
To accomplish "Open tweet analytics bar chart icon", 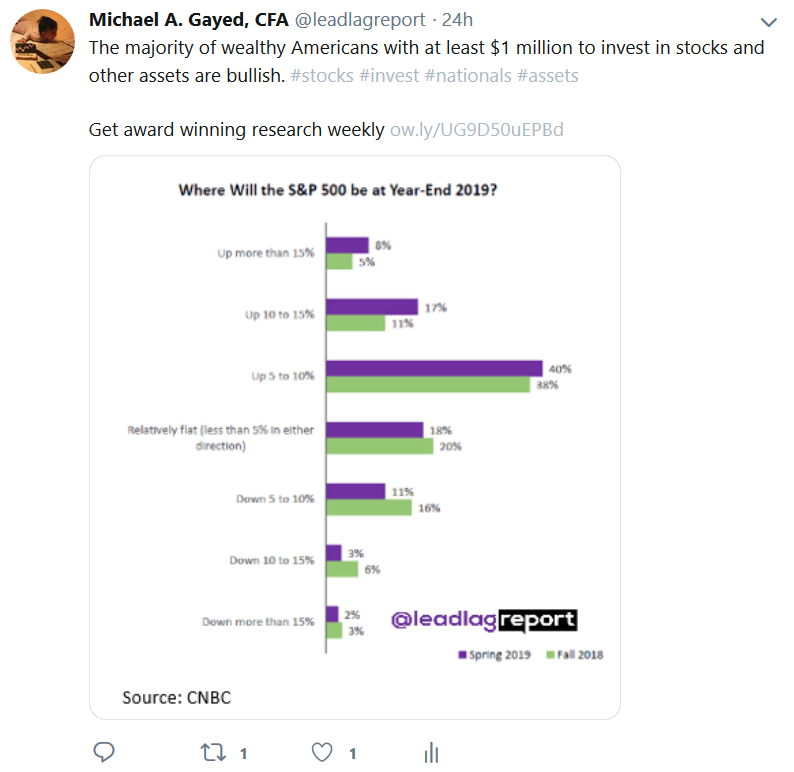I will pos(432,752).
